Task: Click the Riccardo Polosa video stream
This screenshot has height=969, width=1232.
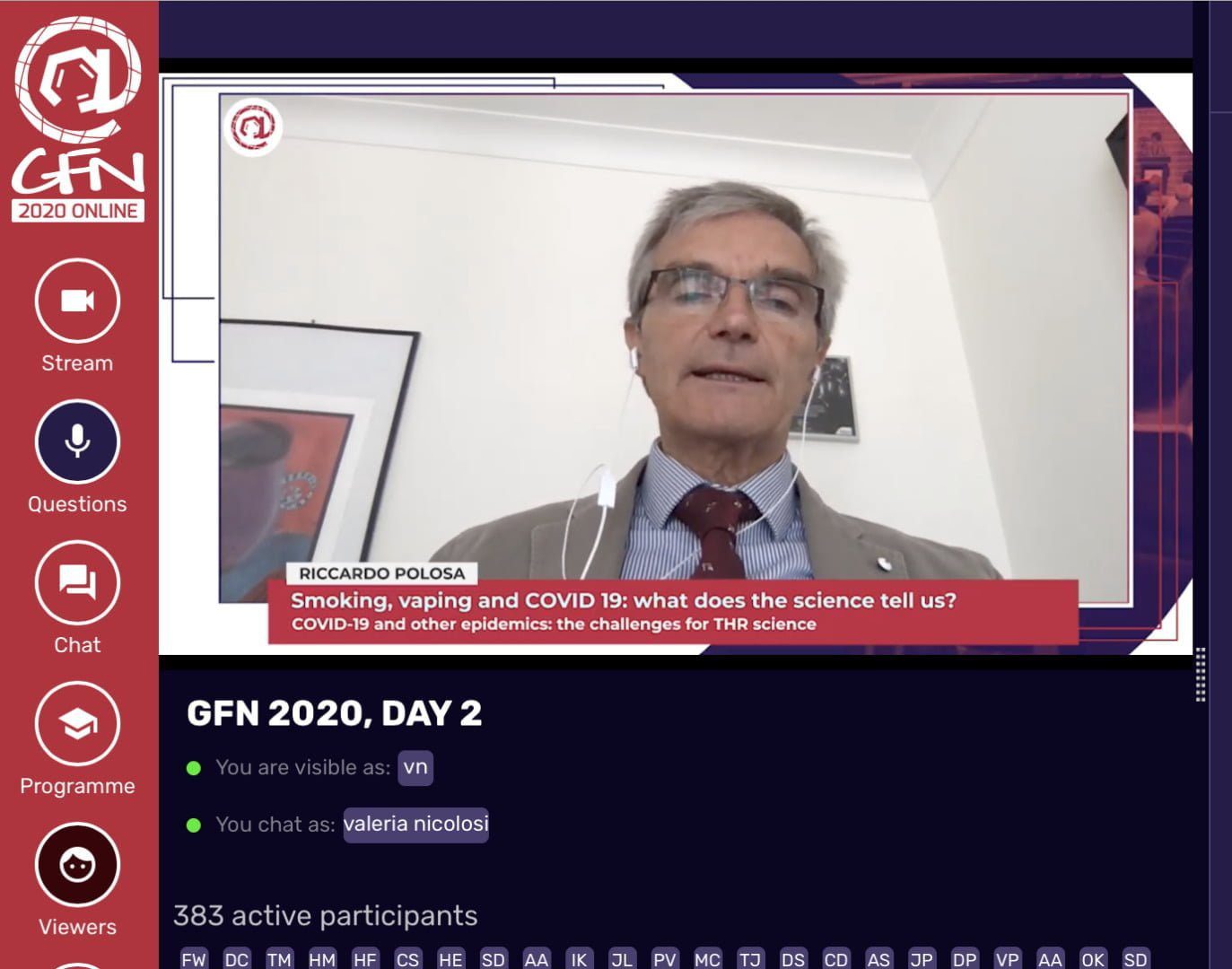Action: click(x=676, y=363)
